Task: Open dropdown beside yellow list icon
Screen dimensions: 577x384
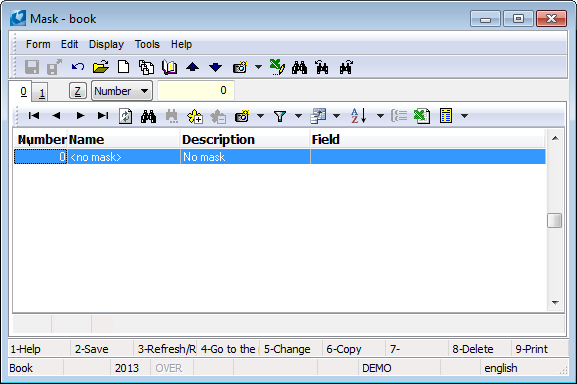Action: [x=464, y=116]
